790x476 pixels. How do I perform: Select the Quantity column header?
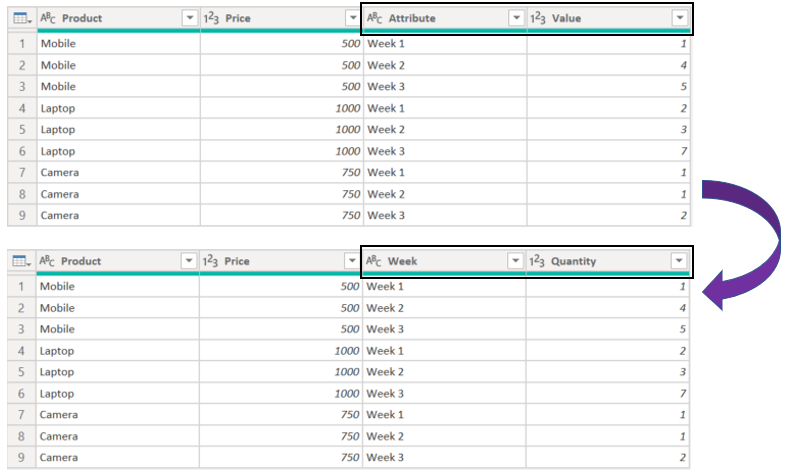tap(608, 261)
